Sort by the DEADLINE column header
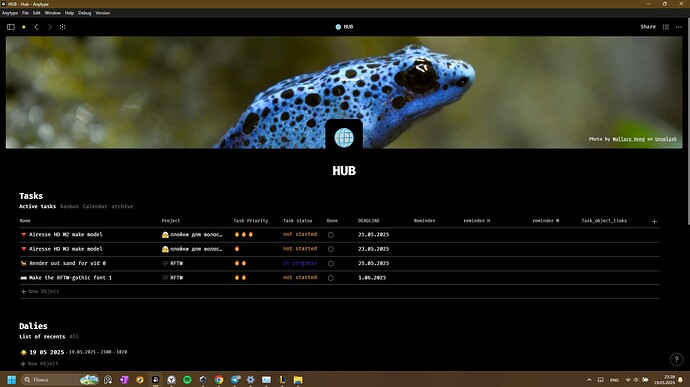Image resolution: width=690 pixels, height=387 pixels. coord(369,221)
